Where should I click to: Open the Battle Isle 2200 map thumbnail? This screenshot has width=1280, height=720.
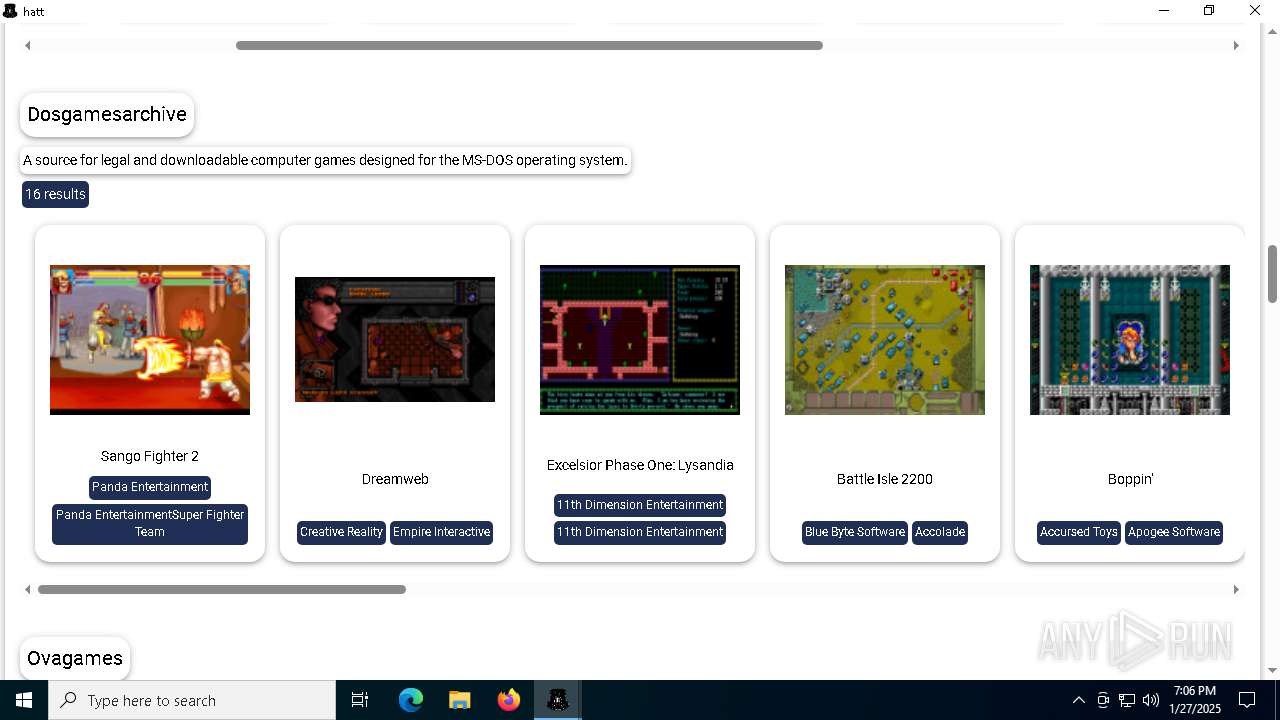tap(885, 340)
